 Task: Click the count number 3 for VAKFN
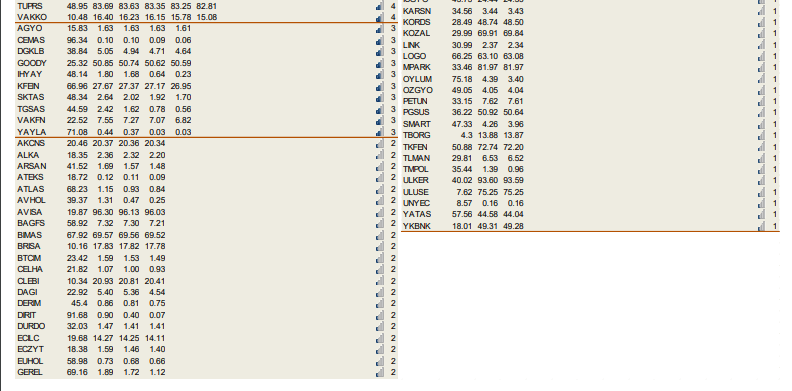click(x=393, y=120)
